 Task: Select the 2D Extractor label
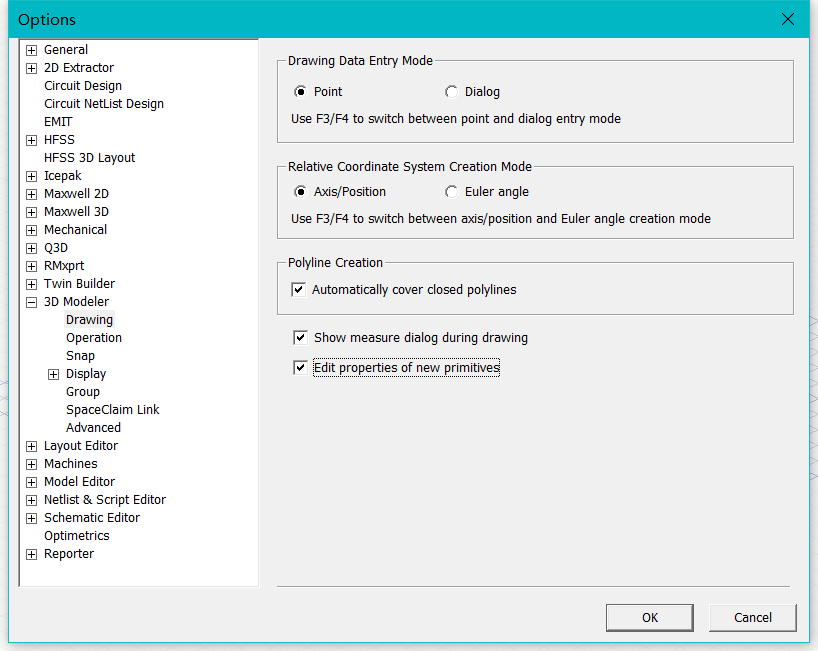pyautogui.click(x=79, y=68)
